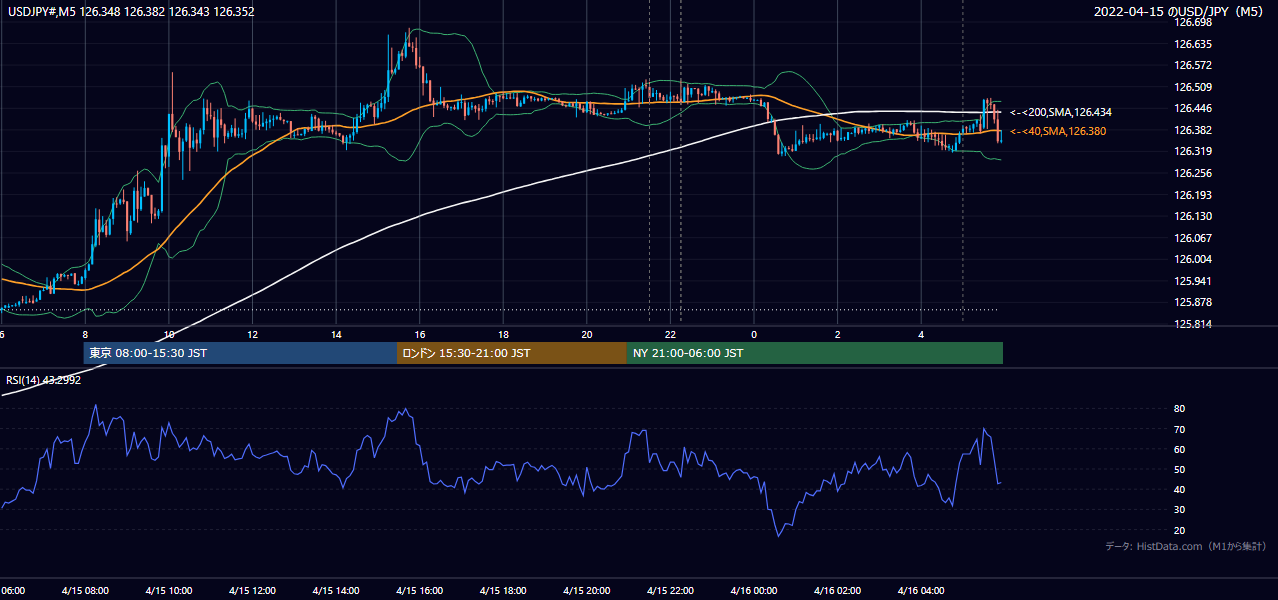Screen dimensions: 1278x600
Task: Click the 2022-04-15 USD/JPY (M5) chart title
Action: click(1180, 12)
